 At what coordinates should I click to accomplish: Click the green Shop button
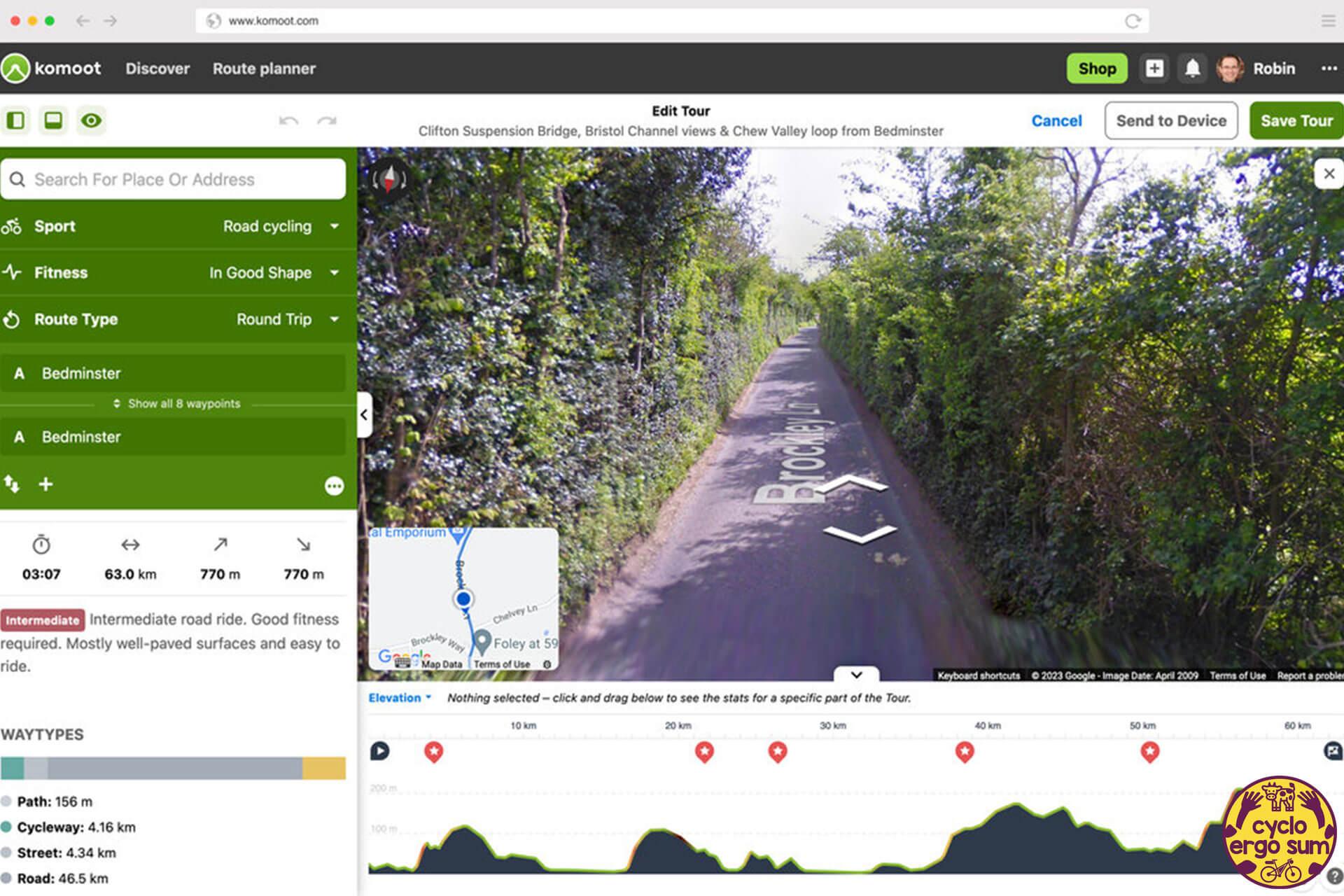click(1097, 69)
